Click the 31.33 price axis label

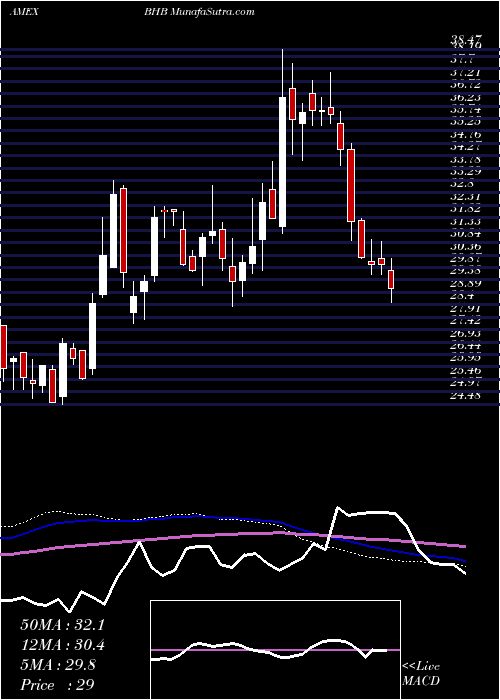[466, 221]
